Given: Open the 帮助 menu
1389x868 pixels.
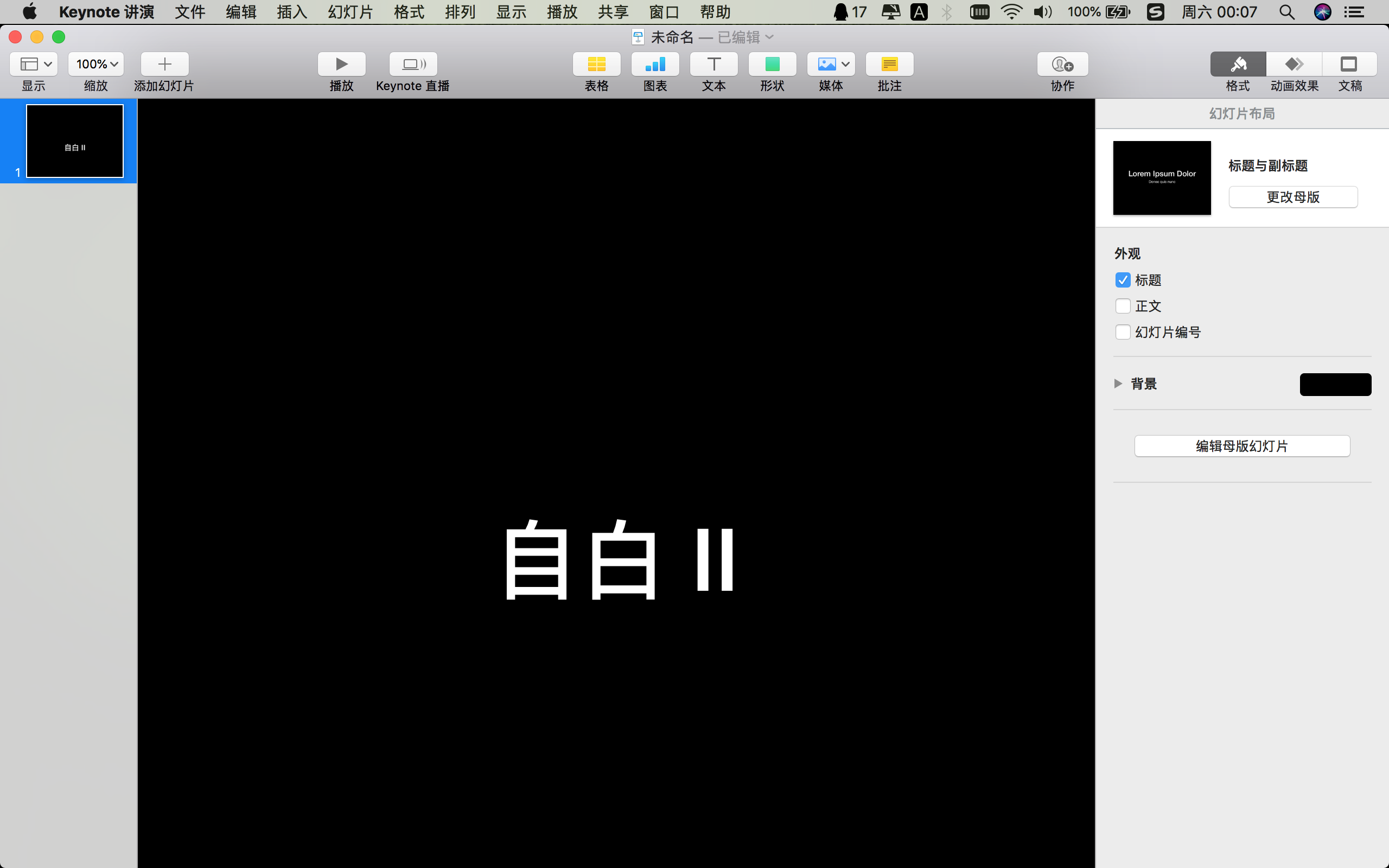Looking at the screenshot, I should pyautogui.click(x=716, y=12).
